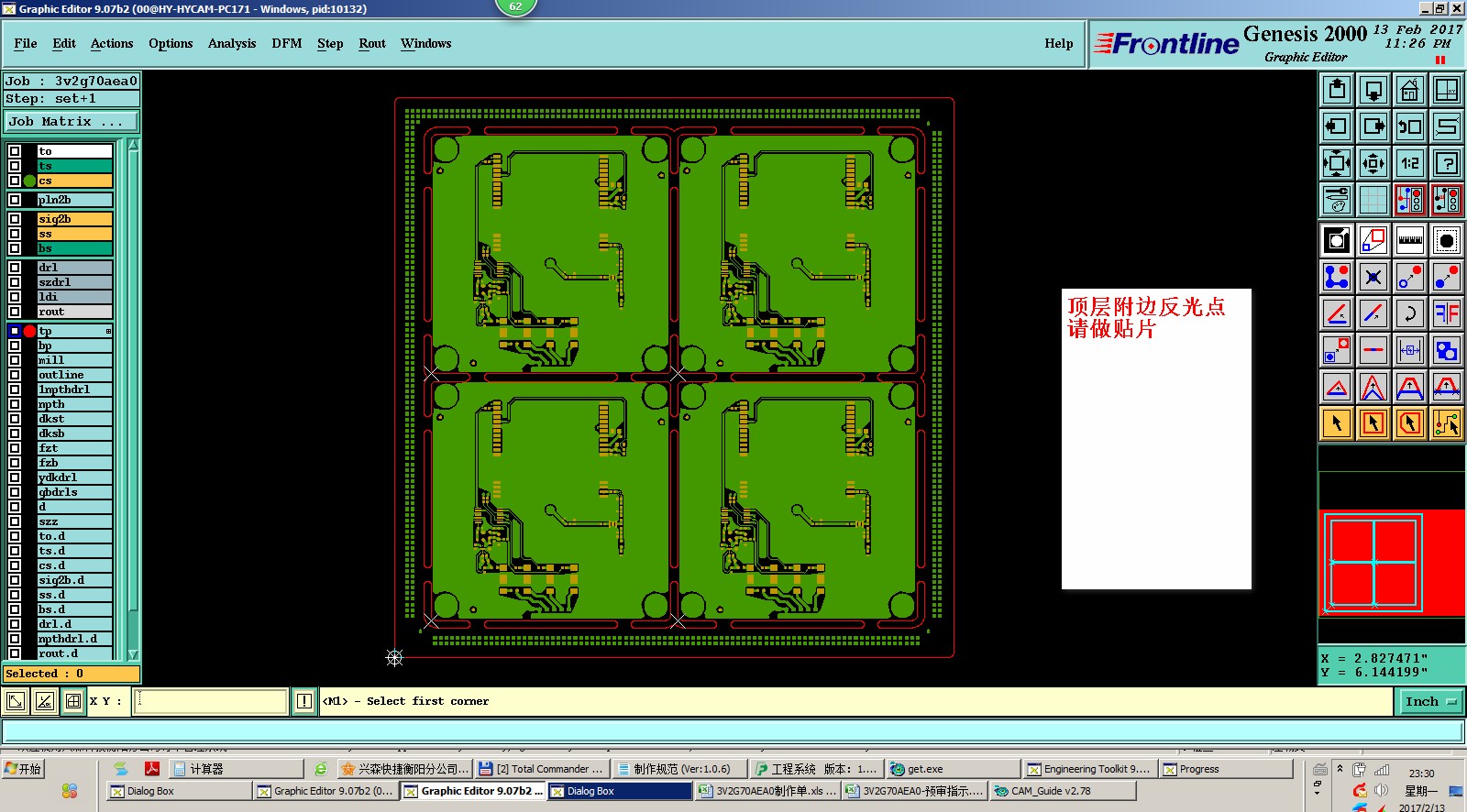Screen dimensions: 1467x812
Task: Toggle the checkbox for layer rout
Action: point(15,312)
